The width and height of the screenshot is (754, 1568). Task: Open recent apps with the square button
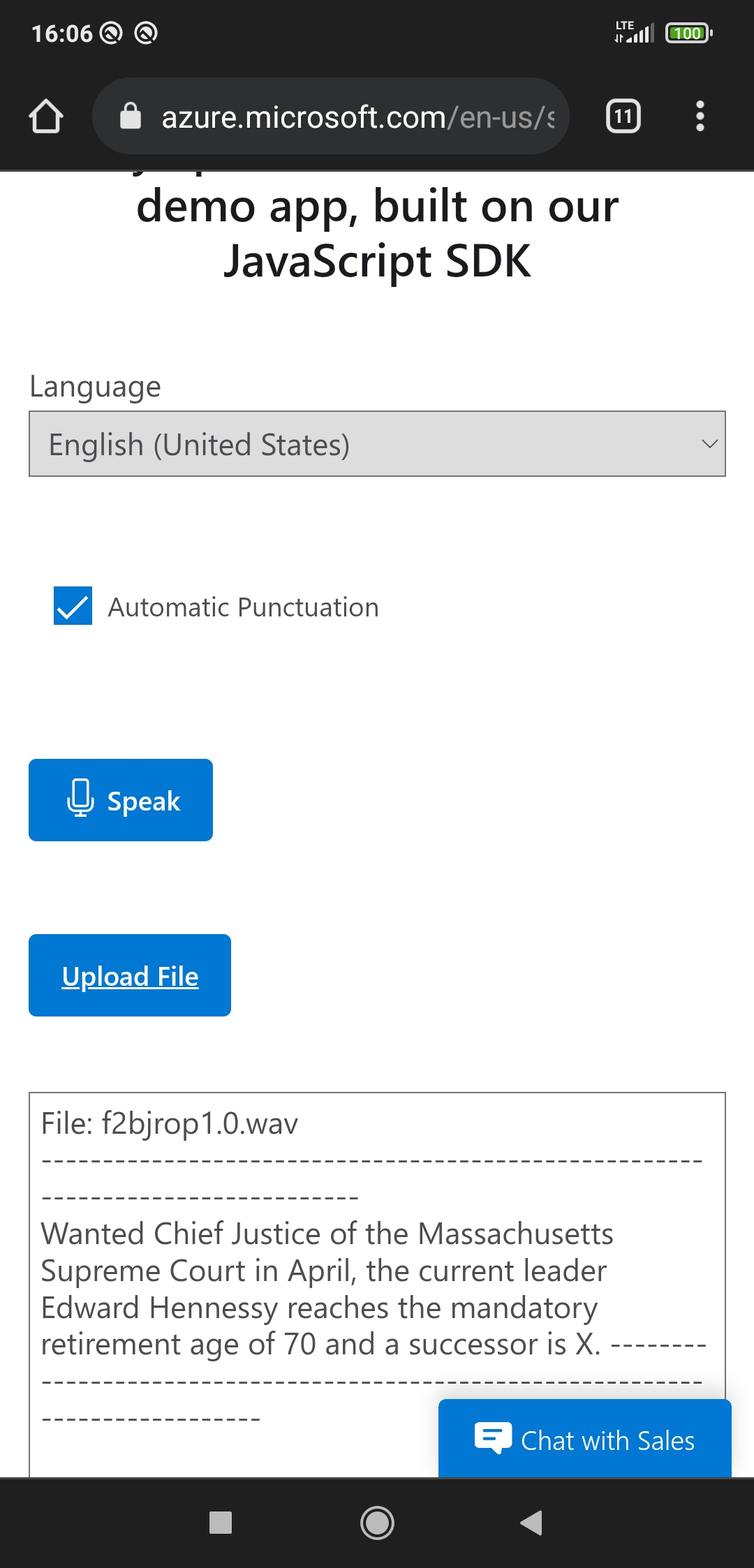point(221,1525)
